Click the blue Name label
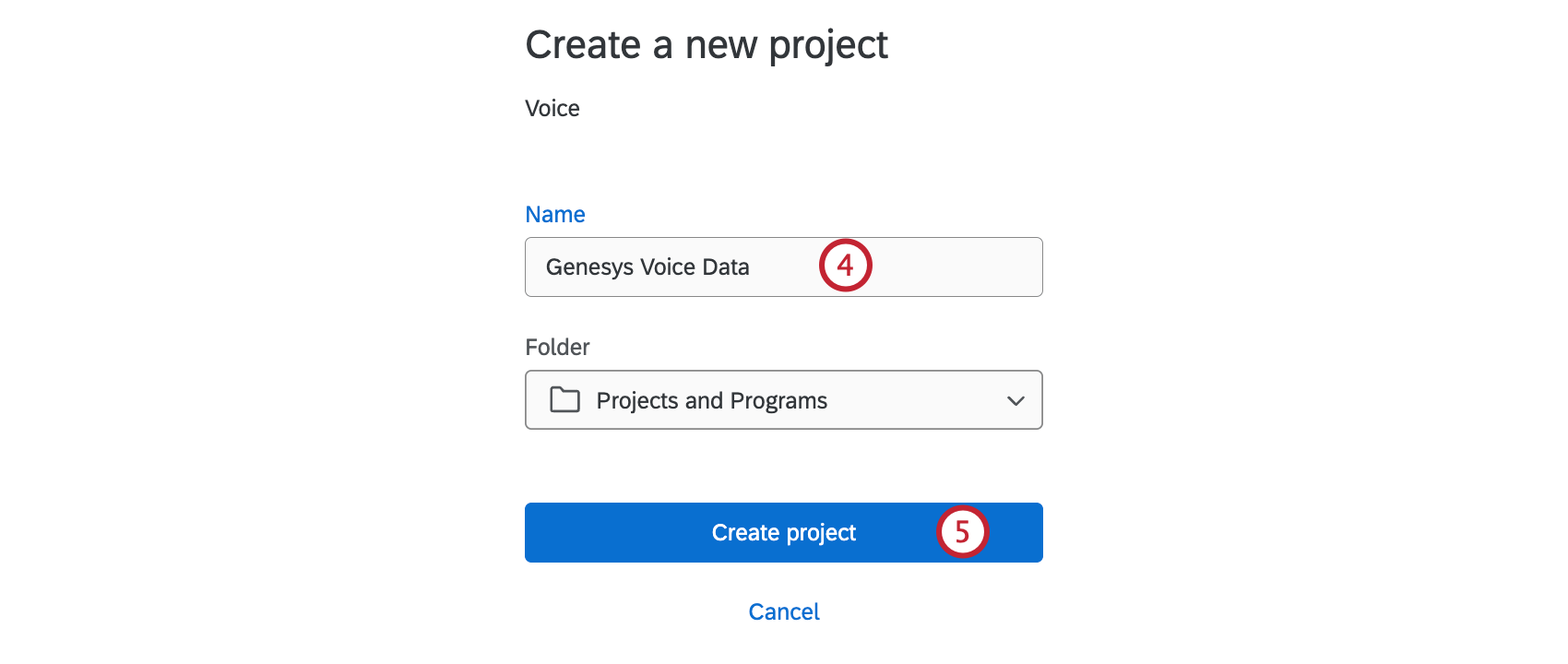Screen dimensions: 1568x664 (x=554, y=214)
